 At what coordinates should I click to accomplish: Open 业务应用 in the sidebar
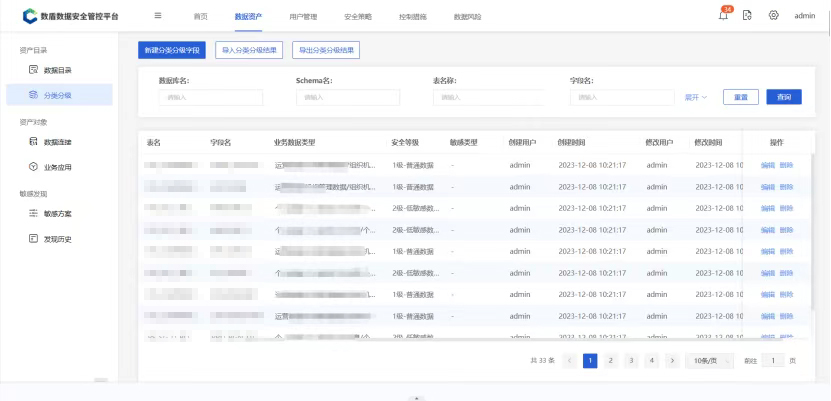pos(57,167)
